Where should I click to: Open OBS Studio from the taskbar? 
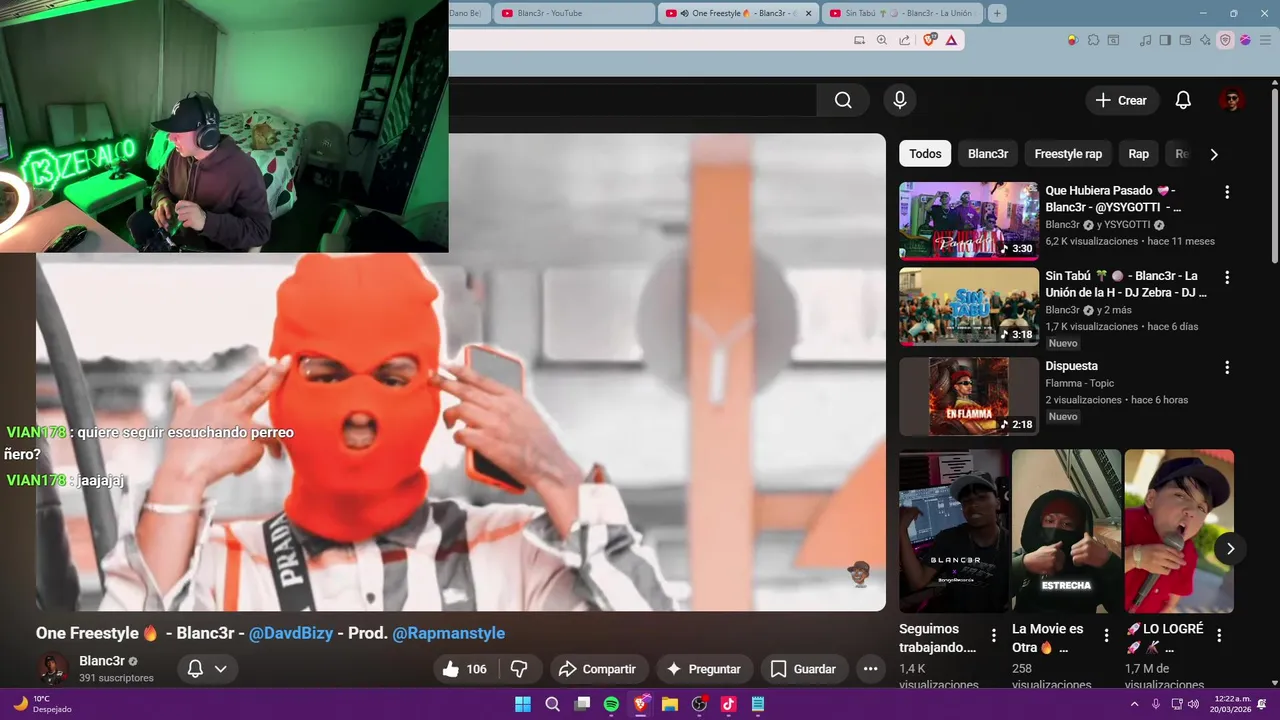coord(699,704)
